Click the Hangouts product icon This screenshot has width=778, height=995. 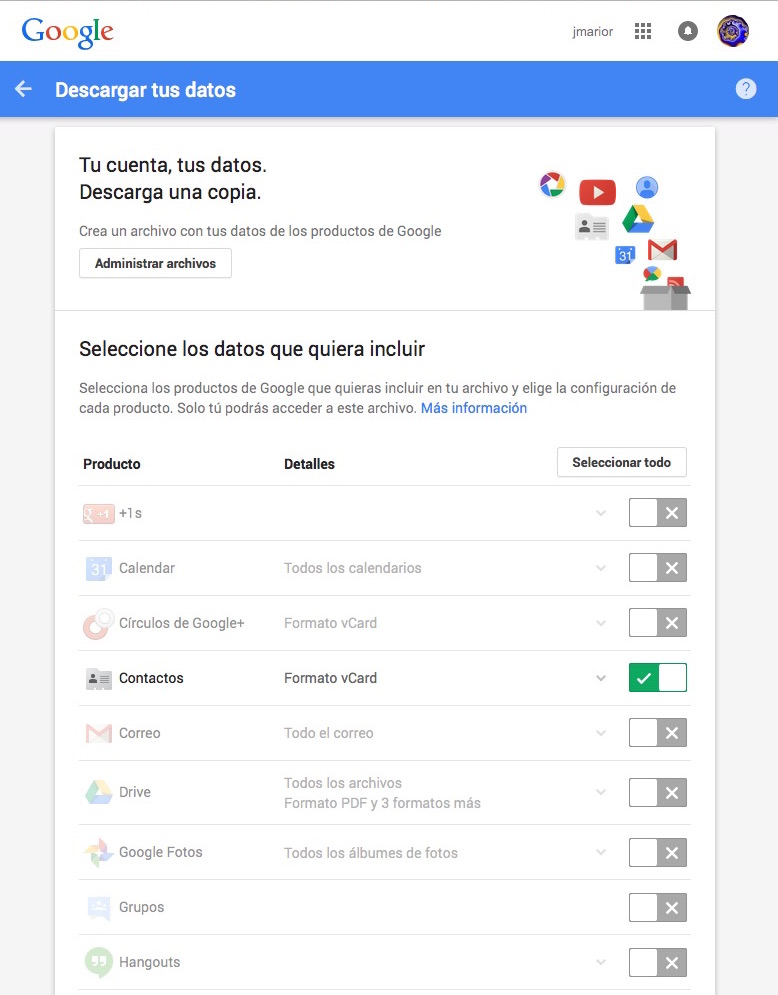pos(98,962)
